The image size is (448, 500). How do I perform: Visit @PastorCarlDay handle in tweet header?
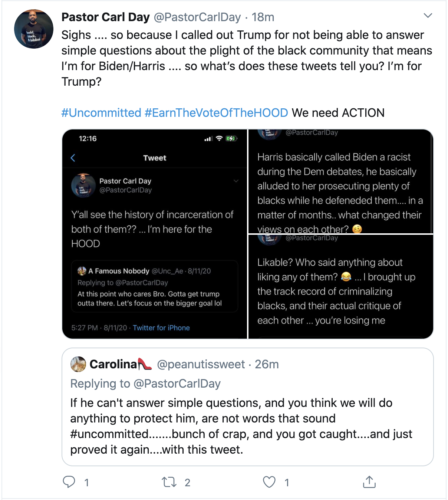[197, 17]
